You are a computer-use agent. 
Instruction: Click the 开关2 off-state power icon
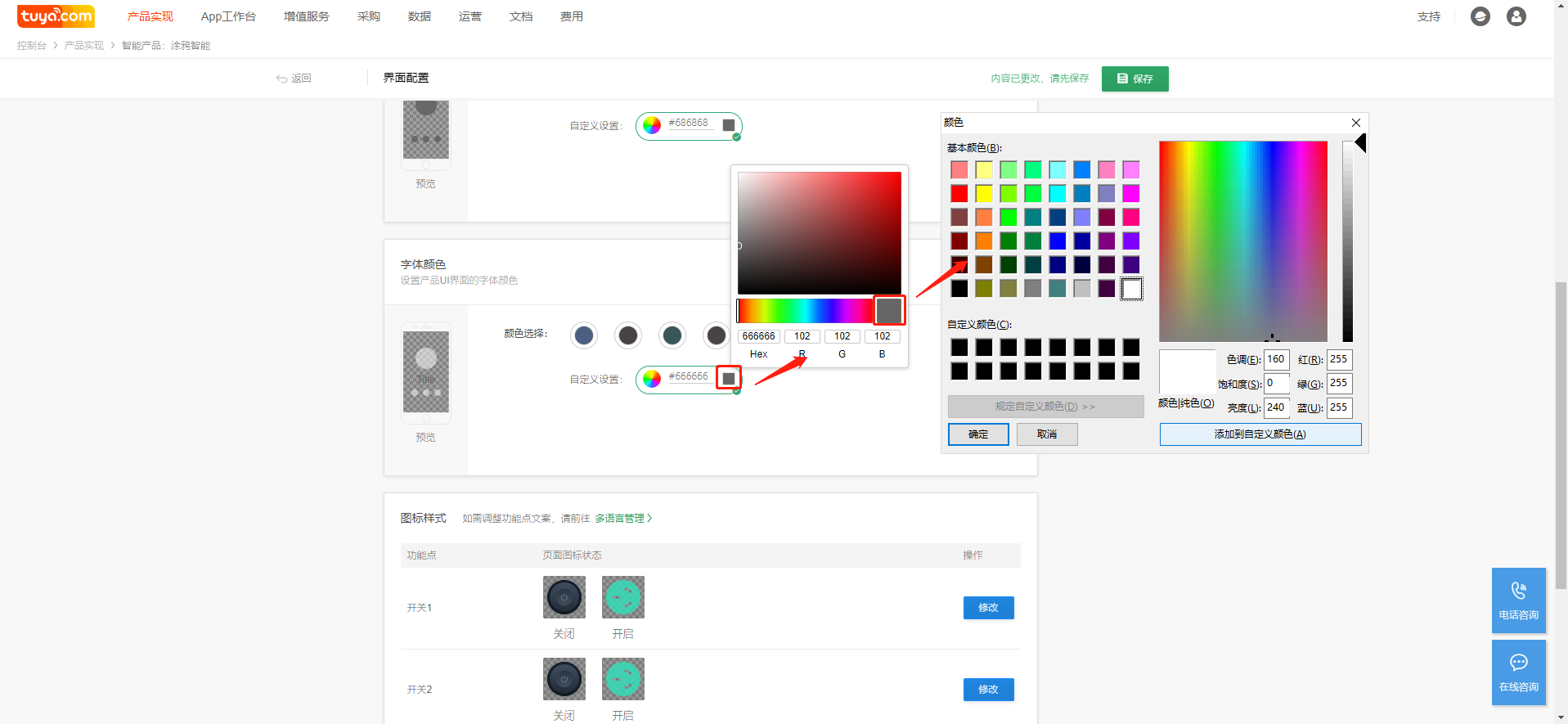tap(564, 679)
